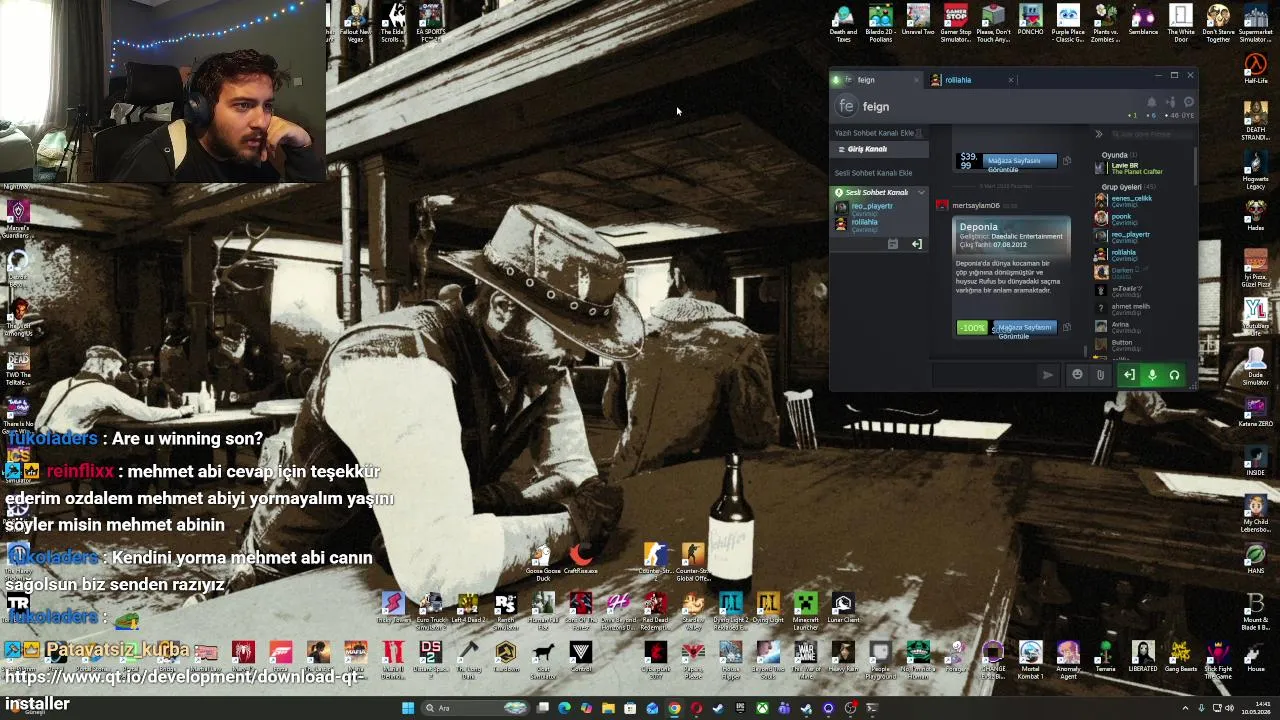Open Mount & Blade II shortcut
The width and height of the screenshot is (1280, 720).
[1255, 610]
